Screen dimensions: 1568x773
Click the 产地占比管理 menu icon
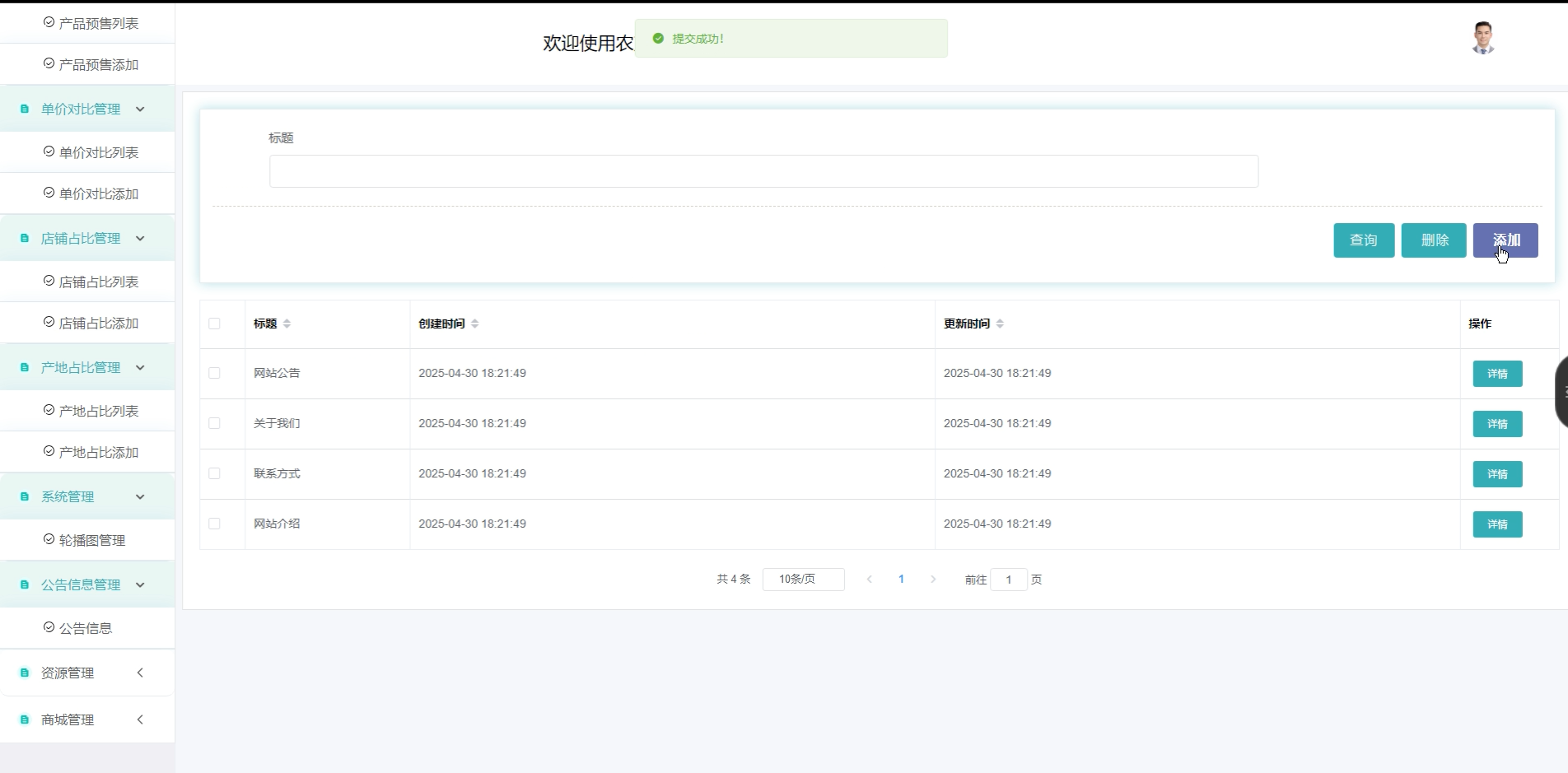[x=25, y=367]
